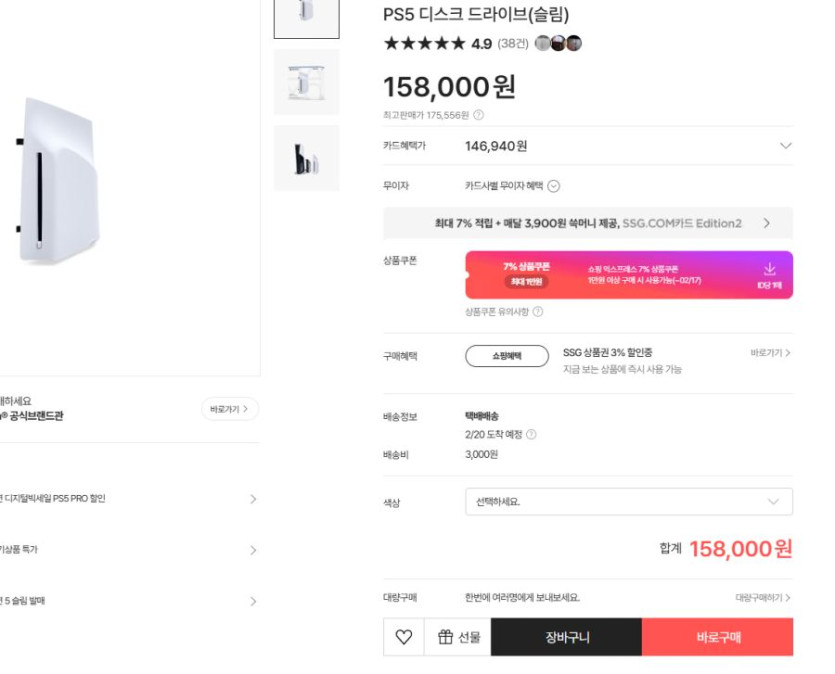Select the second product thumbnail

(306, 82)
